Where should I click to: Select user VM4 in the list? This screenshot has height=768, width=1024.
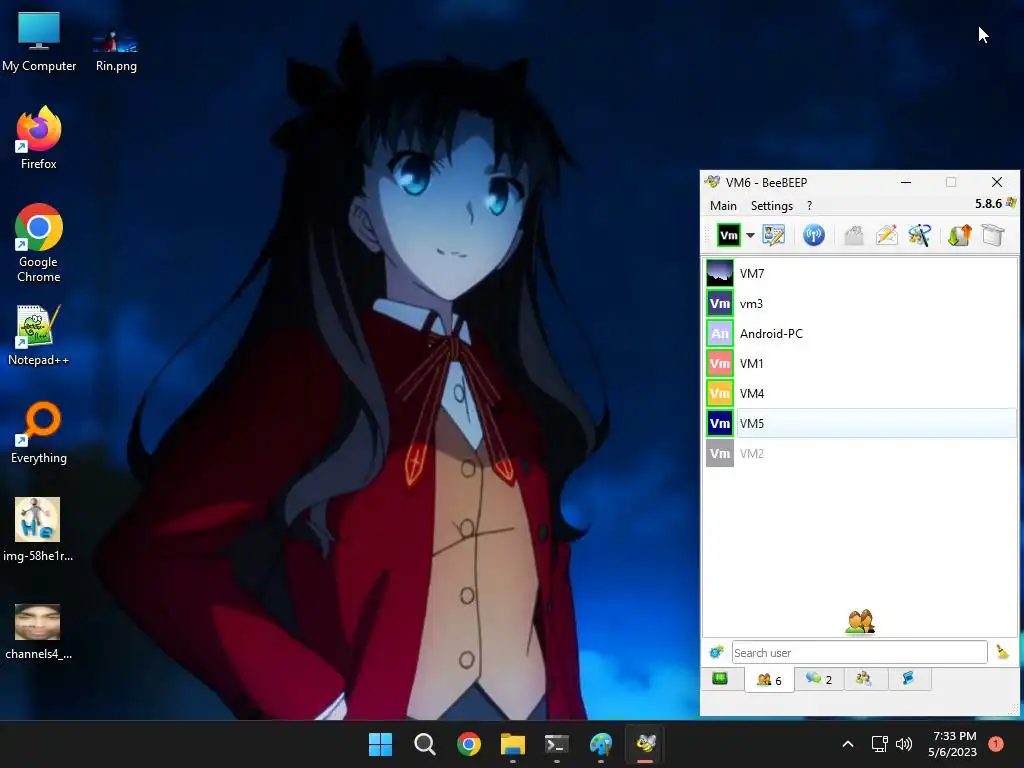click(x=859, y=394)
